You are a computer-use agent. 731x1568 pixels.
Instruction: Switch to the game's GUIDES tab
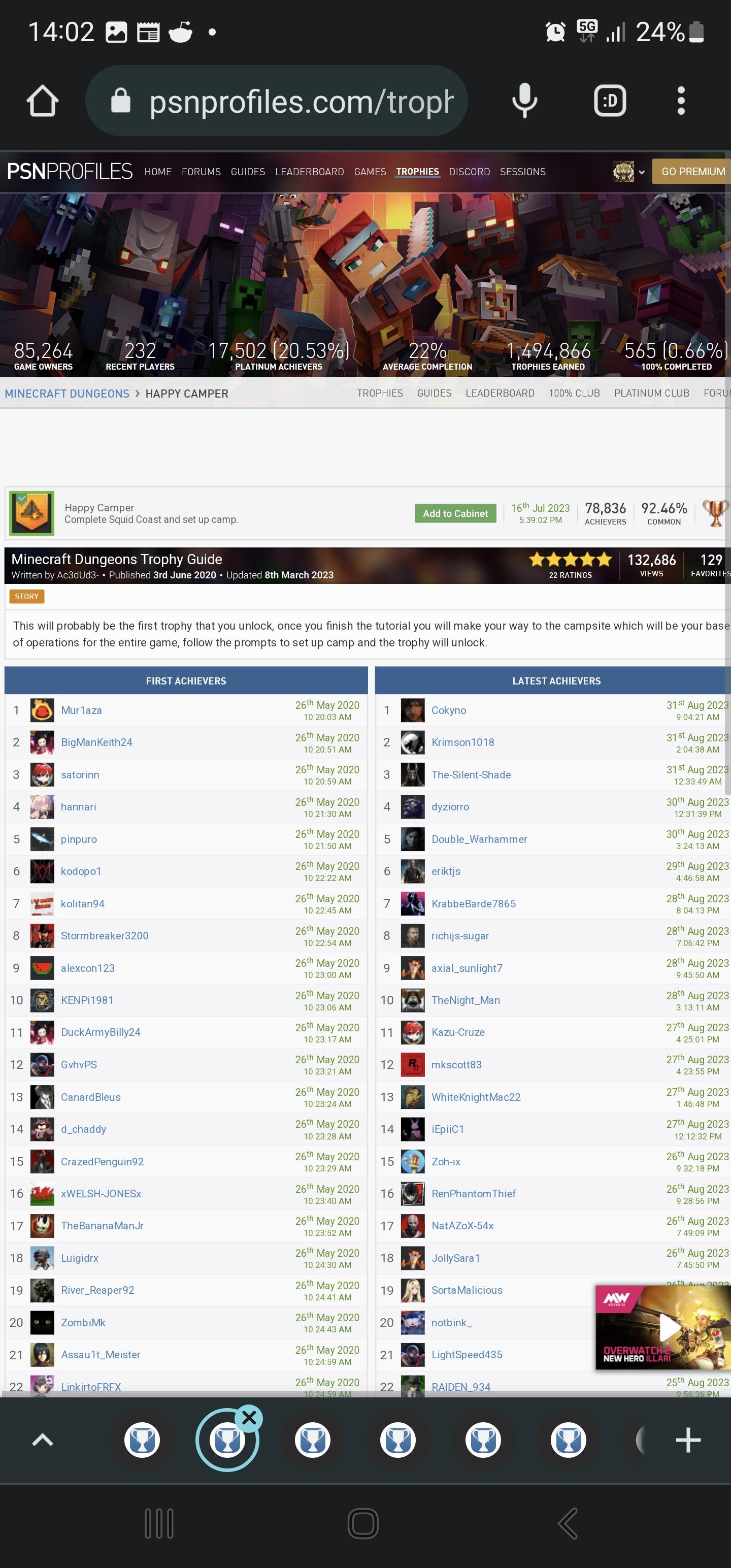point(434,393)
